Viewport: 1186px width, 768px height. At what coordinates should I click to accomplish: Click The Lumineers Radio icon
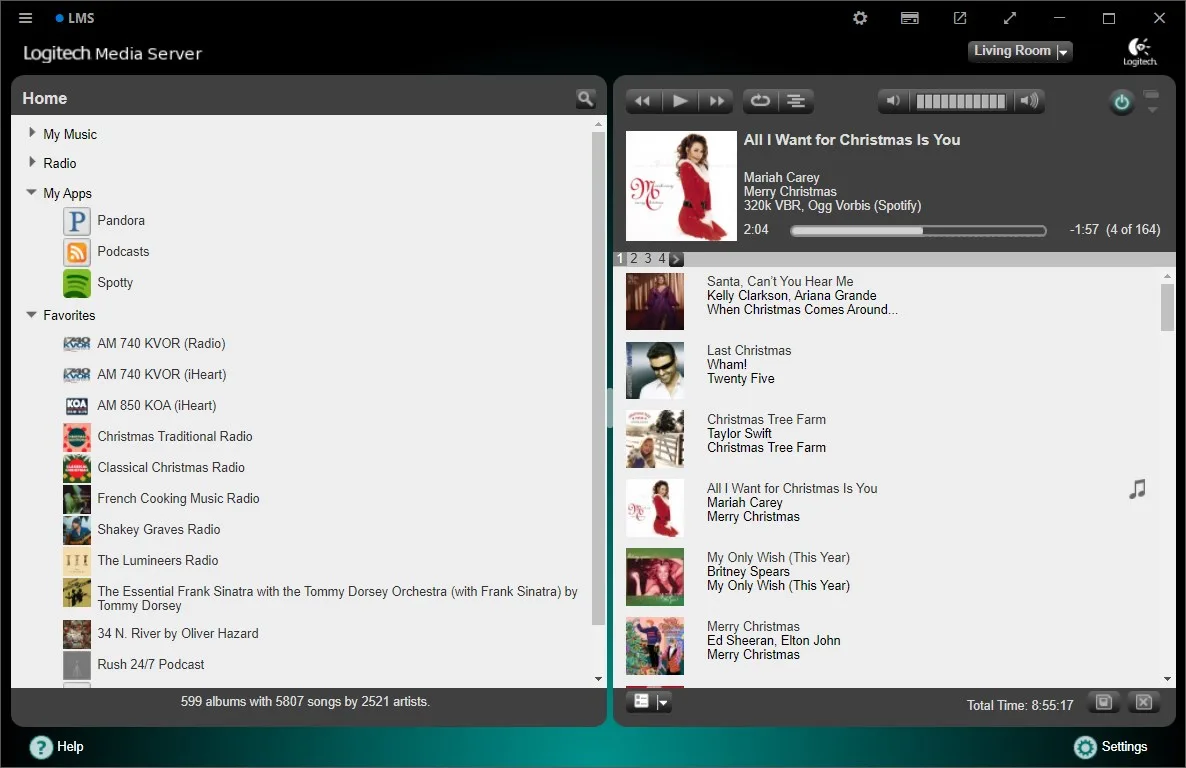tap(76, 561)
